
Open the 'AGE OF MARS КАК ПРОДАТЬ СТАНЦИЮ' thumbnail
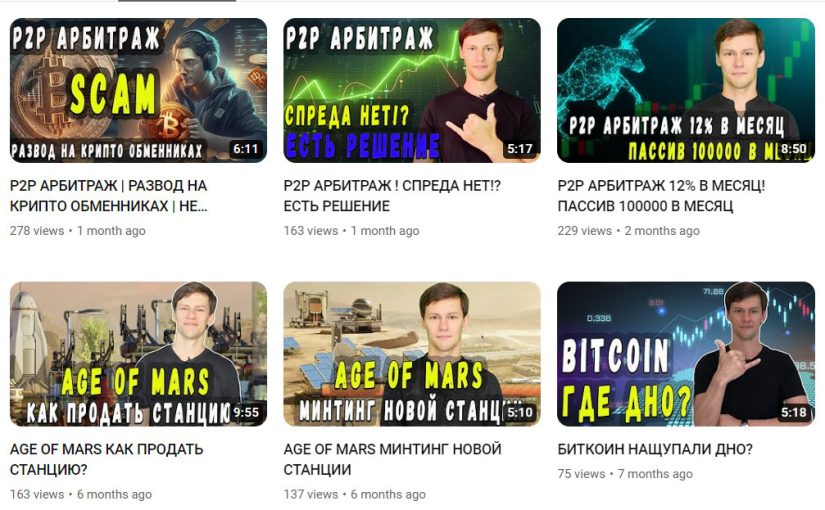[x=138, y=354]
